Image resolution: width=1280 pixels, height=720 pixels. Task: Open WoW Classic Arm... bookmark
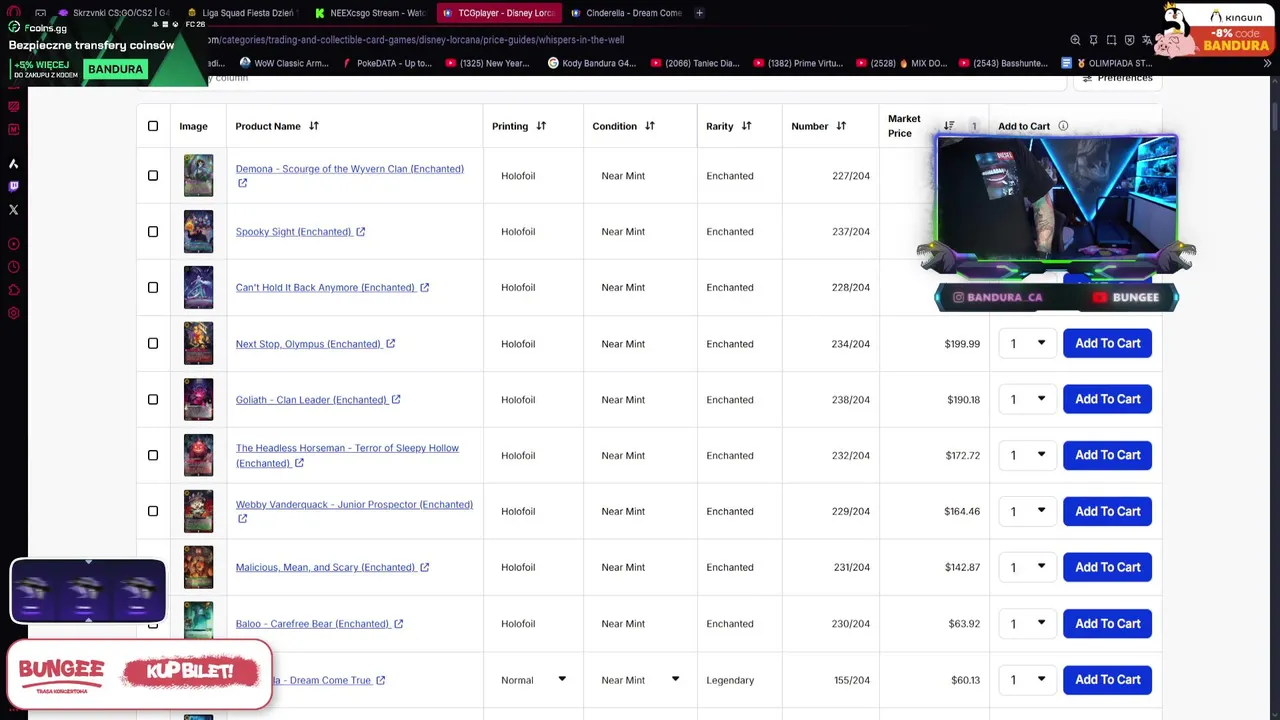284,63
